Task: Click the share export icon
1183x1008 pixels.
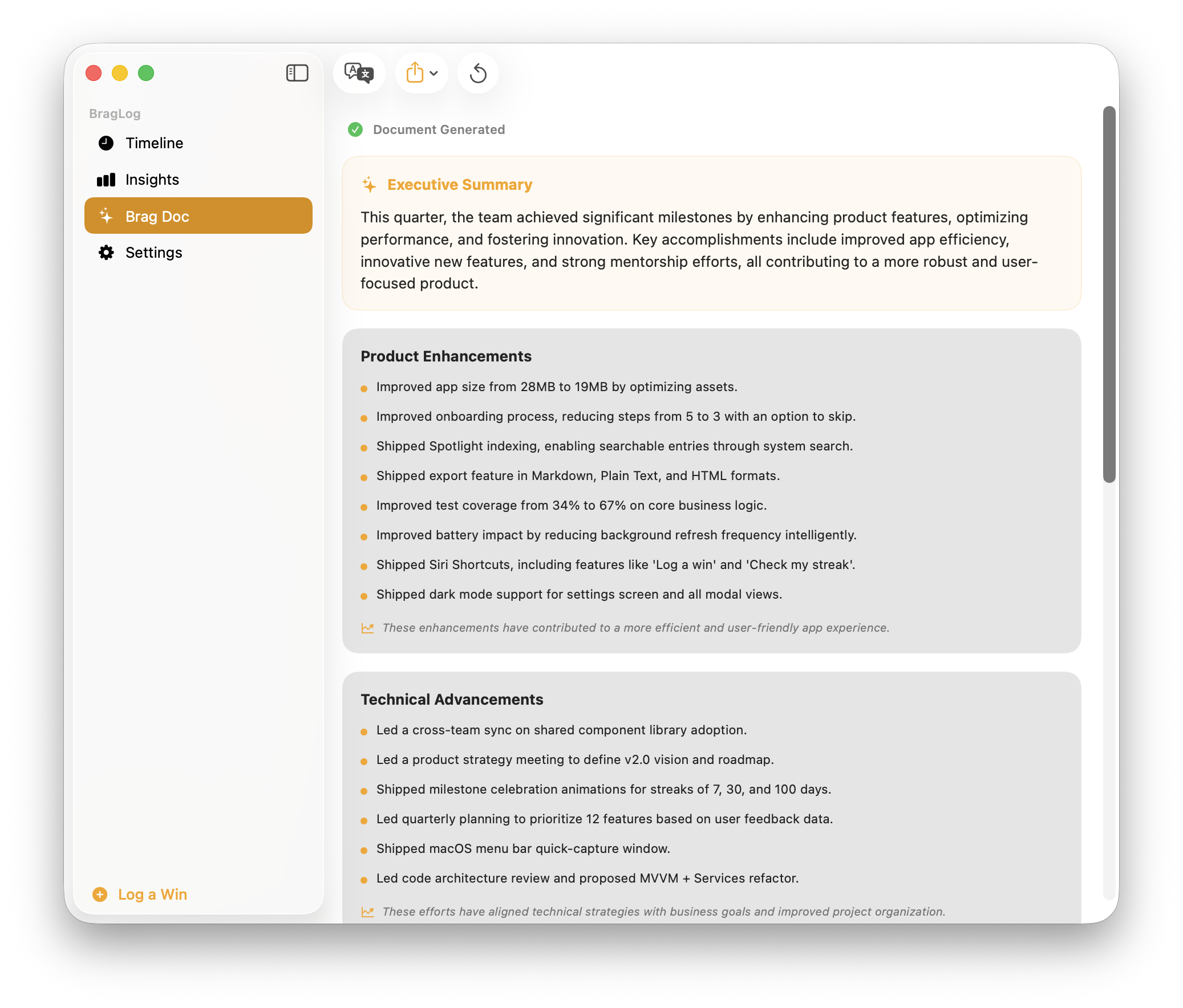Action: (x=415, y=72)
